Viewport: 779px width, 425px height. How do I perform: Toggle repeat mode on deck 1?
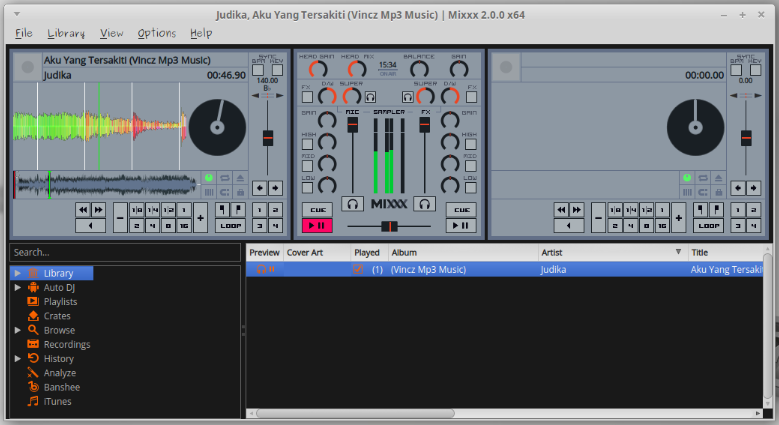pyautogui.click(x=225, y=178)
